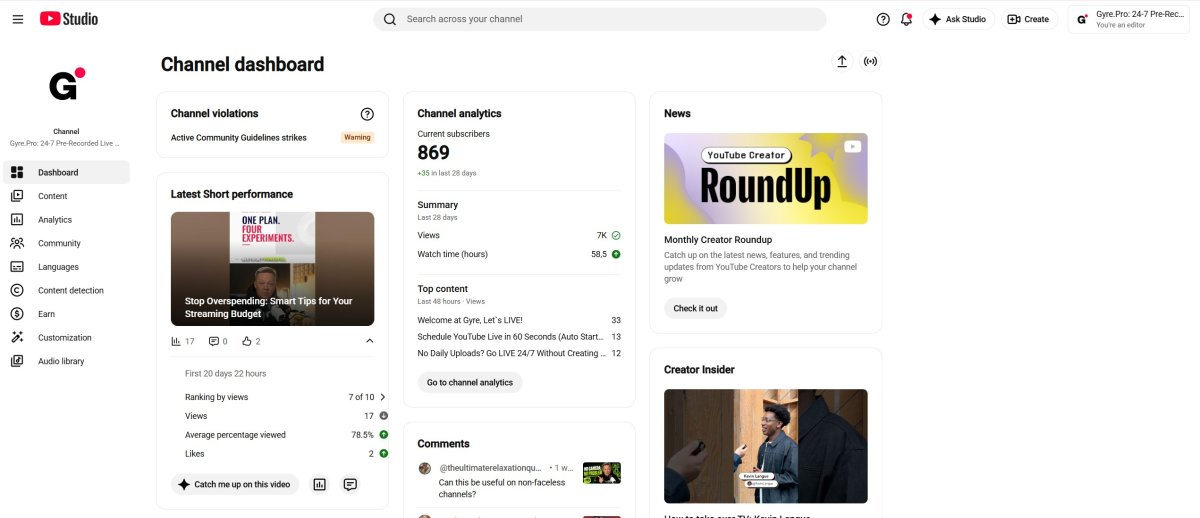1200x518 pixels.
Task: Click the Create button
Action: [x=1029, y=19]
